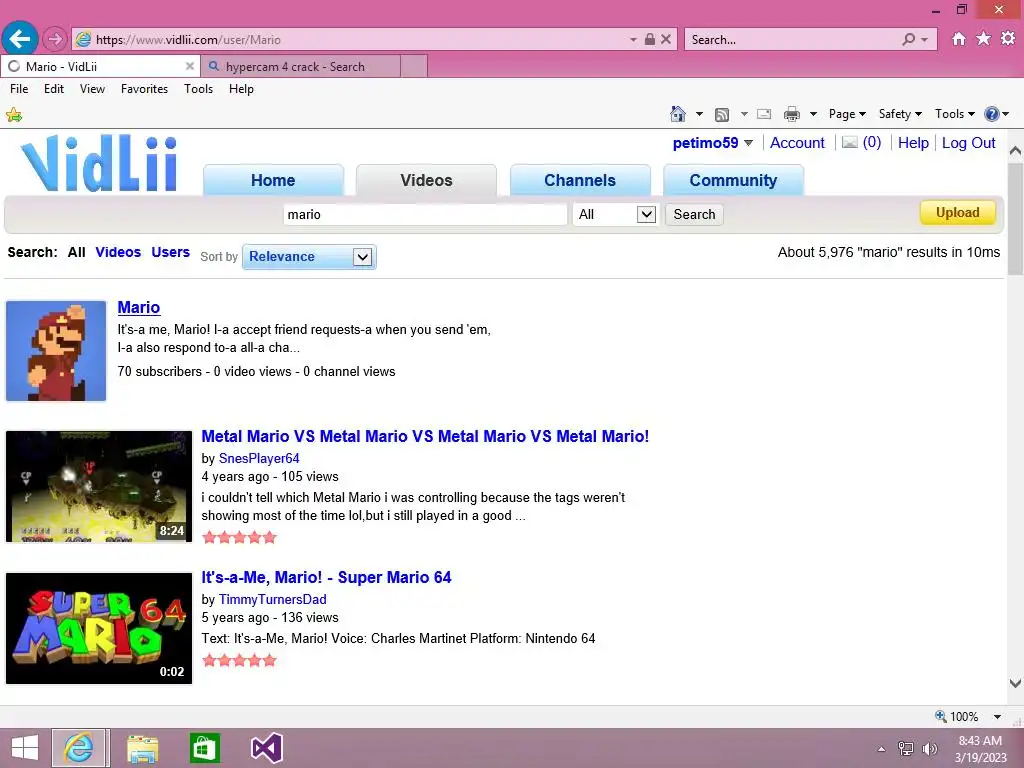Viewport: 1024px width, 768px height.
Task: Open Visual Studio from taskbar
Action: pos(266,748)
